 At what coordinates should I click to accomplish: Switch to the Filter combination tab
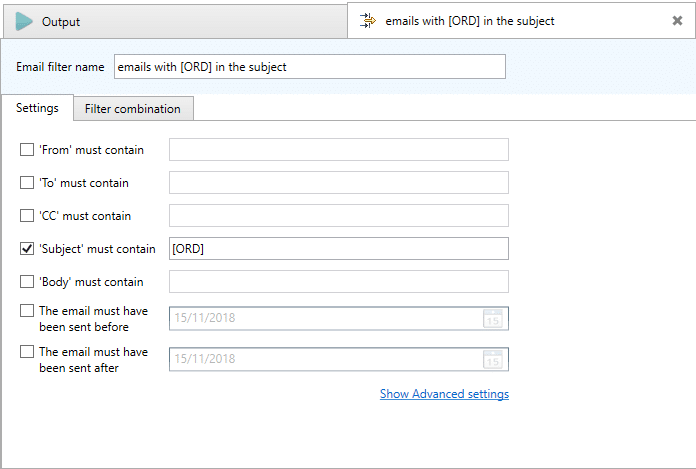(x=133, y=109)
